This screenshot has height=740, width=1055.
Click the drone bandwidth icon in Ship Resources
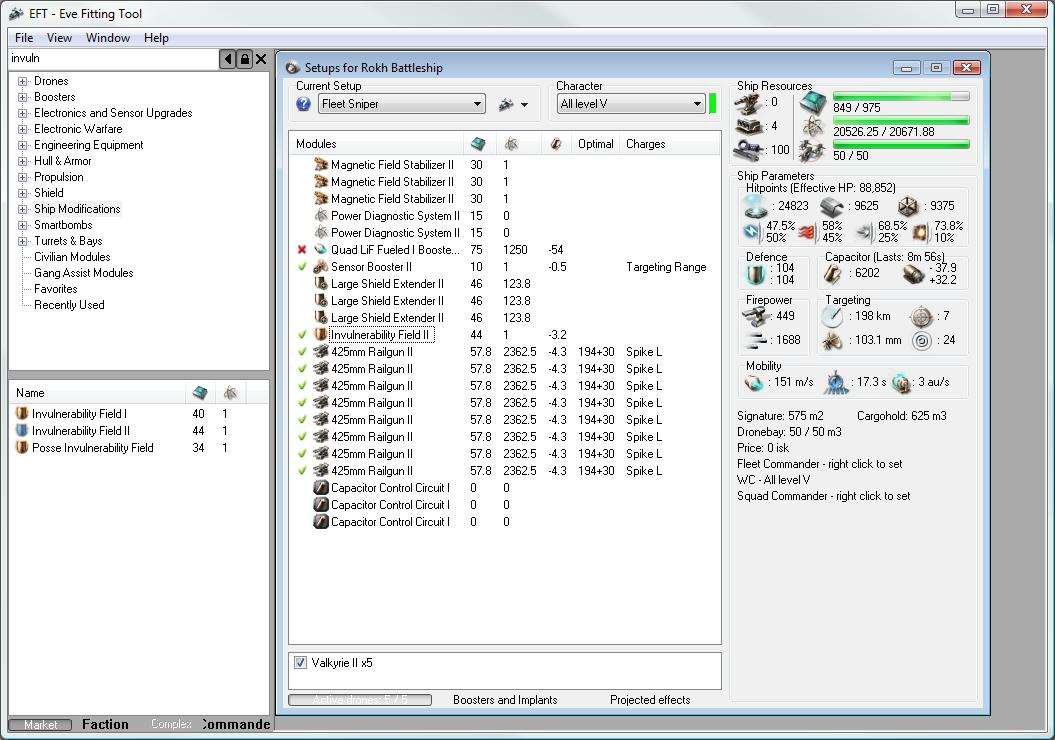812,151
